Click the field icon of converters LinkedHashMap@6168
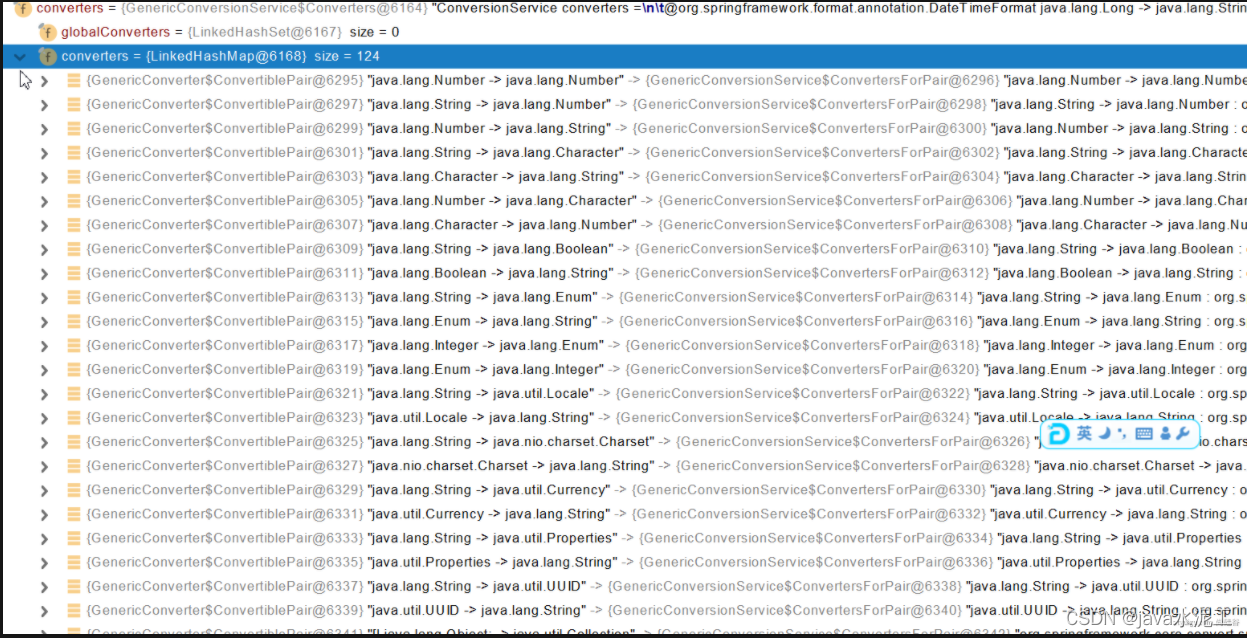Viewport: 1247px width, 638px height. click(46, 56)
